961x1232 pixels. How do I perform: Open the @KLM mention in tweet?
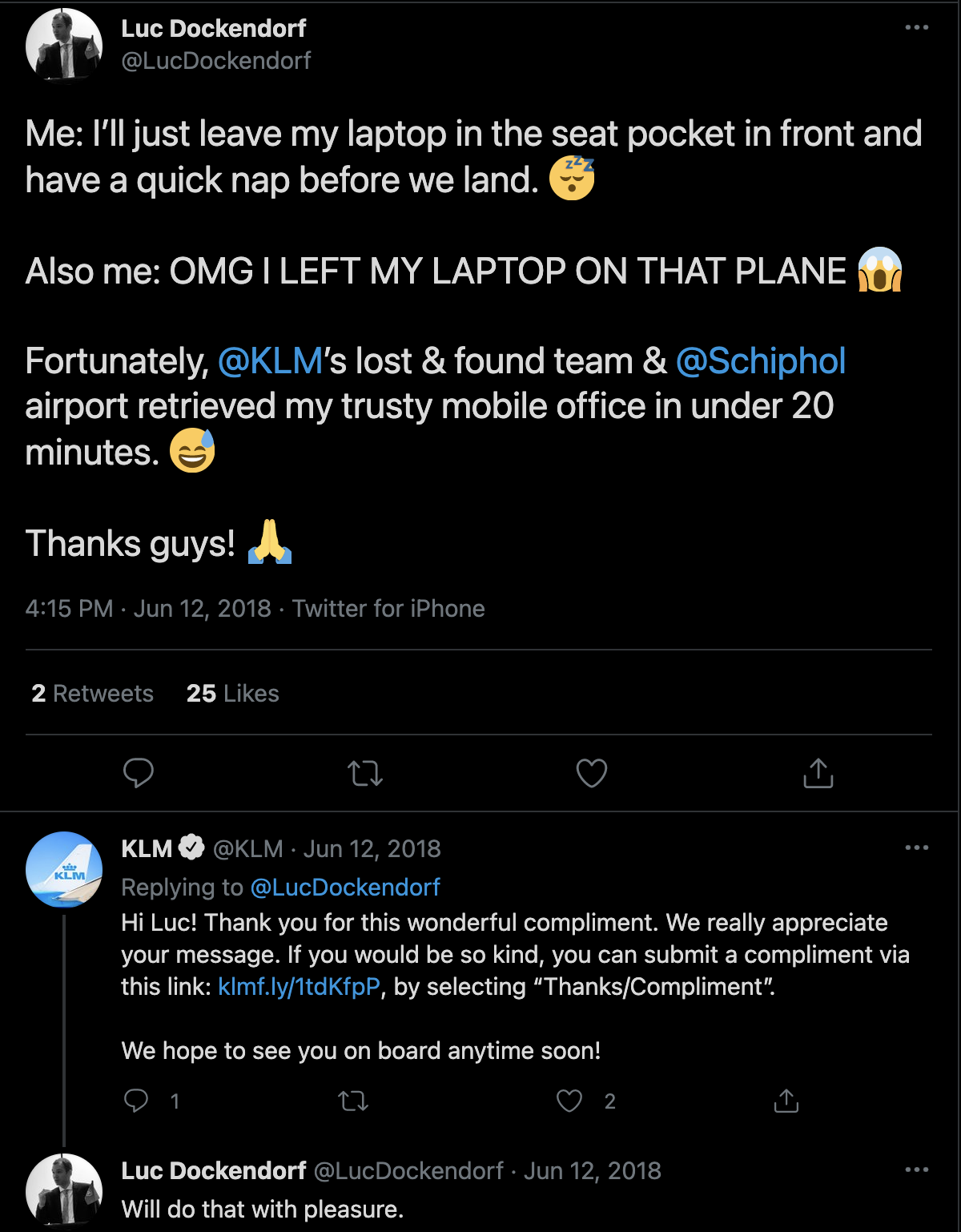pyautogui.click(x=270, y=361)
